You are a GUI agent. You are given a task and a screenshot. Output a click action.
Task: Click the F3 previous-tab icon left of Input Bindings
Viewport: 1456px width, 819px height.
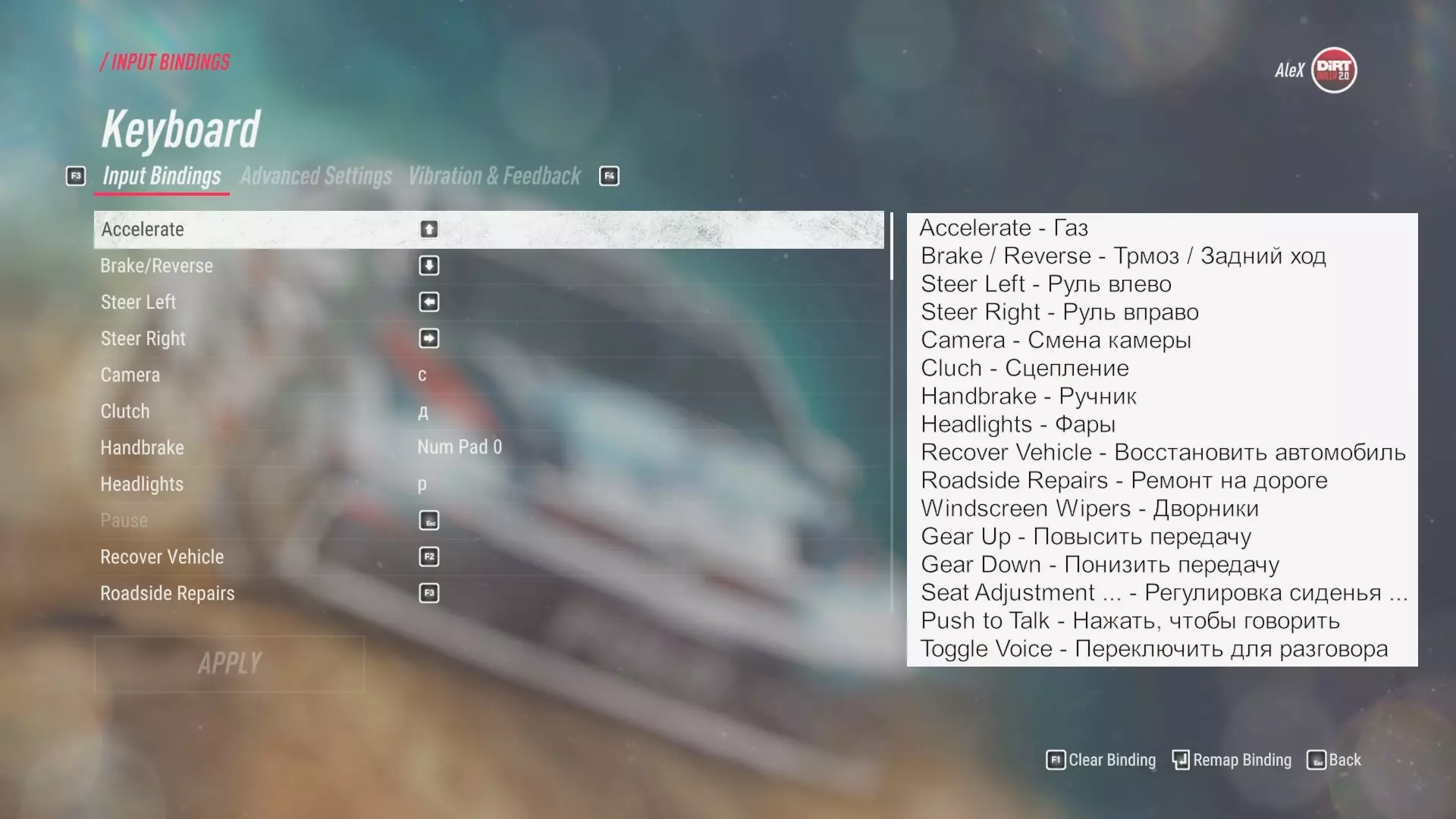(76, 176)
